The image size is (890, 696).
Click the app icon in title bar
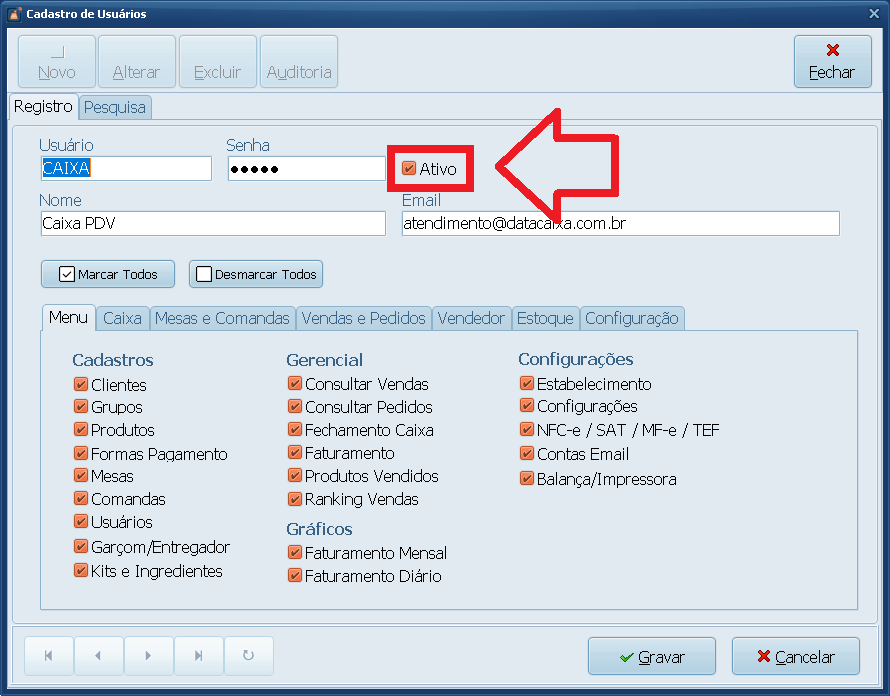[13, 14]
